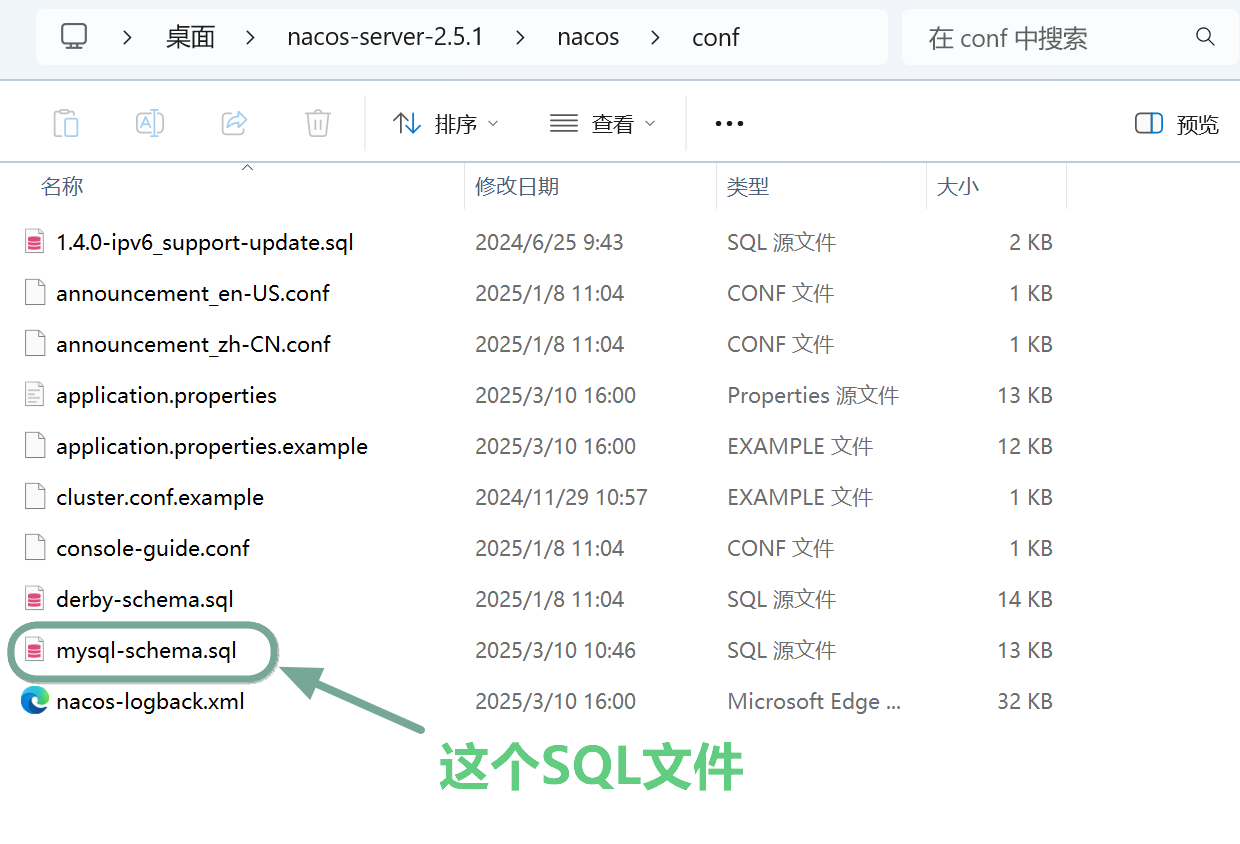The height and width of the screenshot is (844, 1240).
Task: Sort by the 类型 column header
Action: click(x=748, y=186)
